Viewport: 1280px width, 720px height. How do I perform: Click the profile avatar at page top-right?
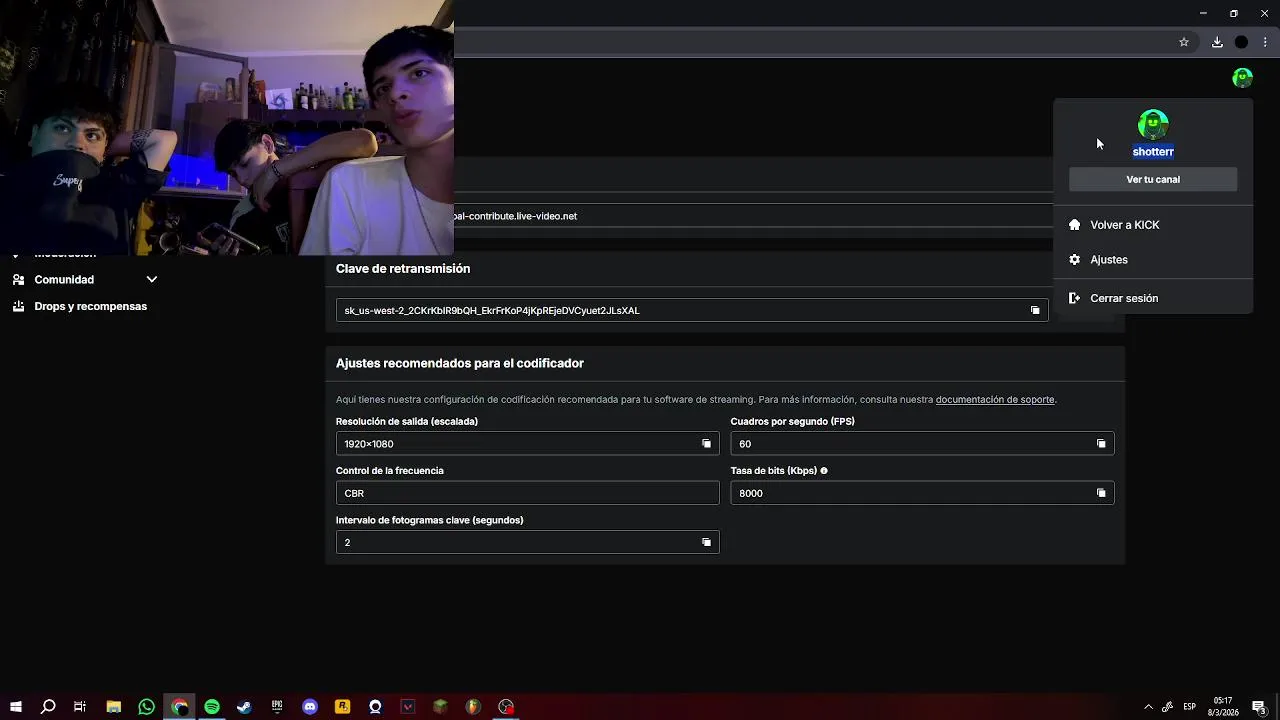[x=1242, y=77]
